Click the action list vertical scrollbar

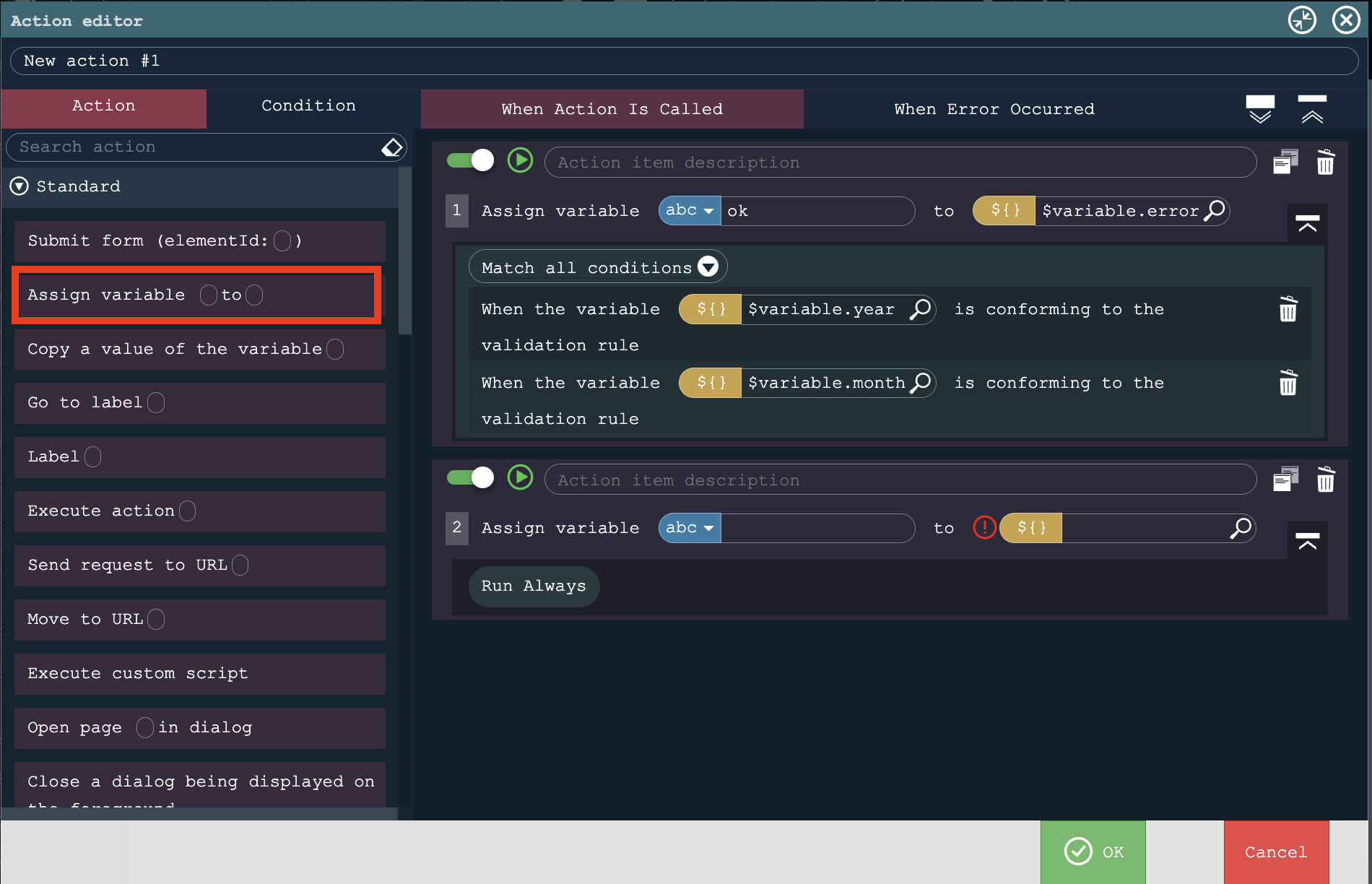click(404, 253)
